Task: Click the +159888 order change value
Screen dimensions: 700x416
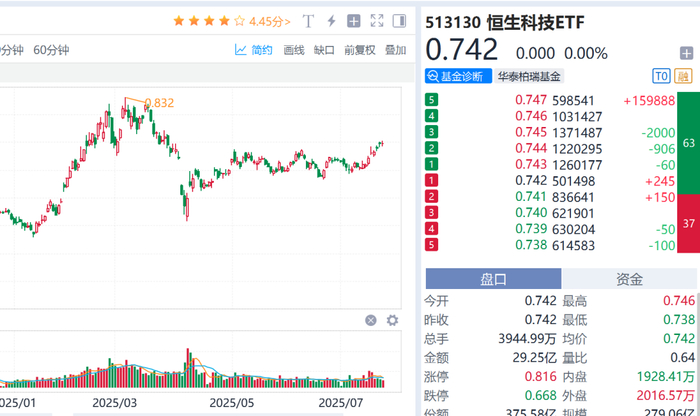Action: [x=649, y=101]
